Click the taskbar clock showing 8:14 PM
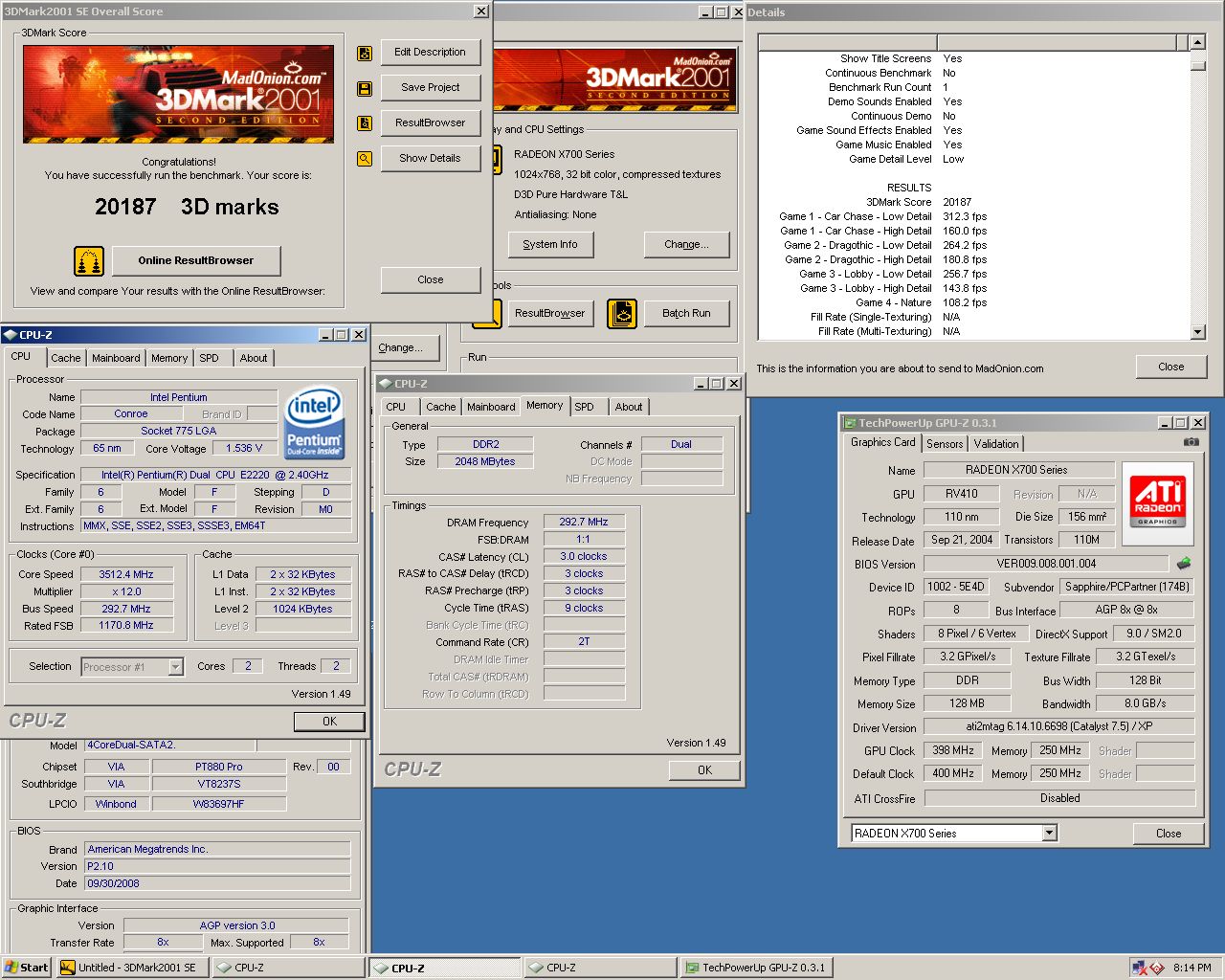This screenshot has height=980, width=1225. click(1192, 968)
